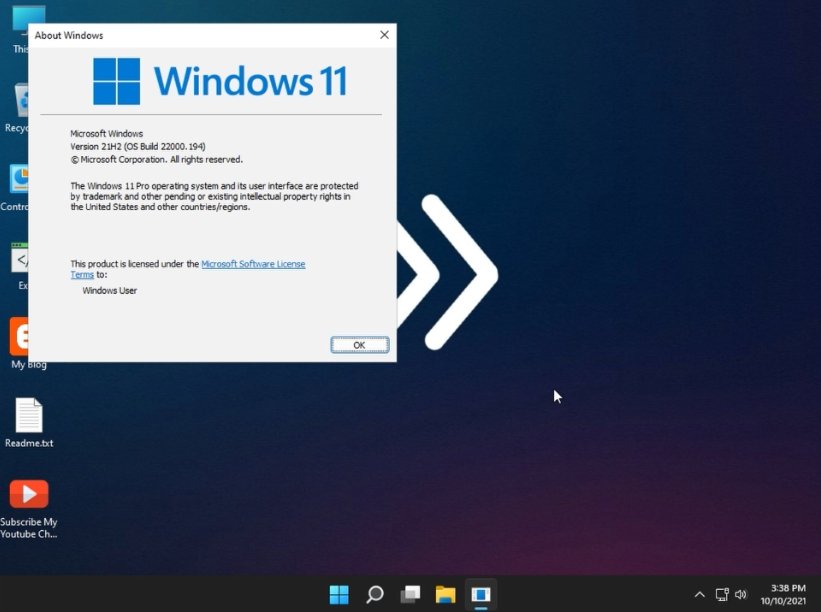821x612 pixels.
Task: Open the network icon in system tray
Action: point(722,594)
